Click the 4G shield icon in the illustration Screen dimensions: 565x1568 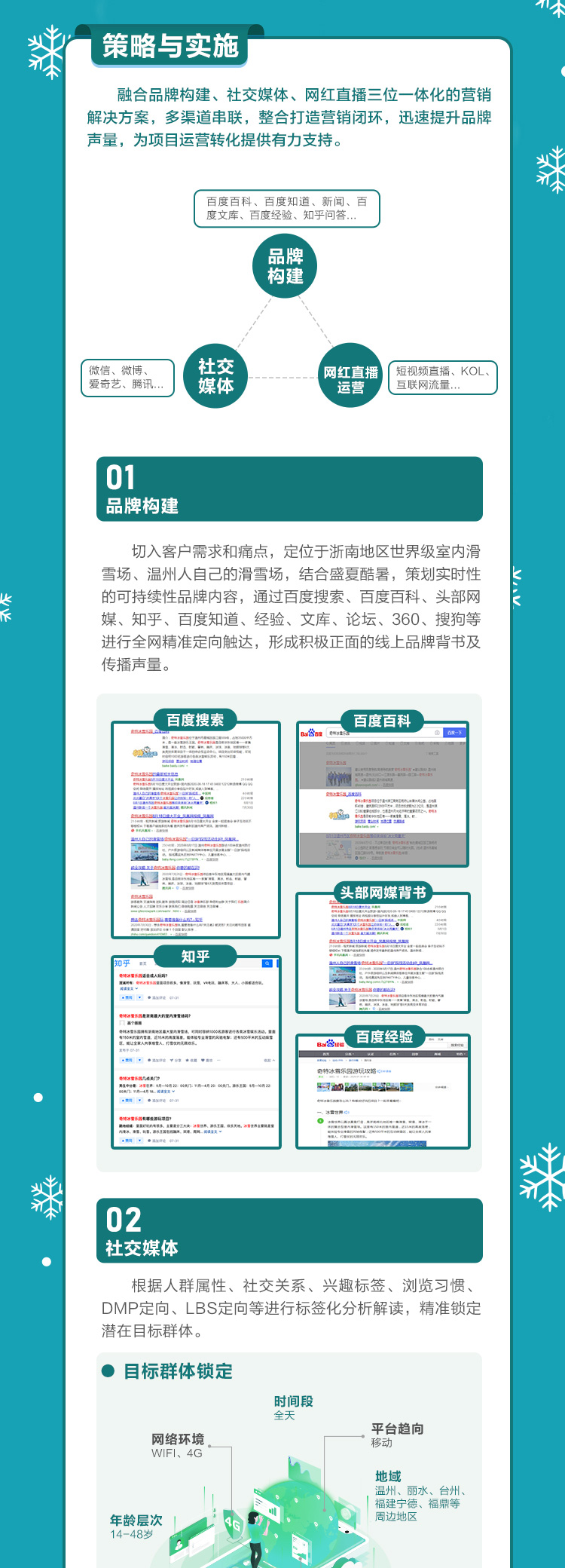[233, 1526]
